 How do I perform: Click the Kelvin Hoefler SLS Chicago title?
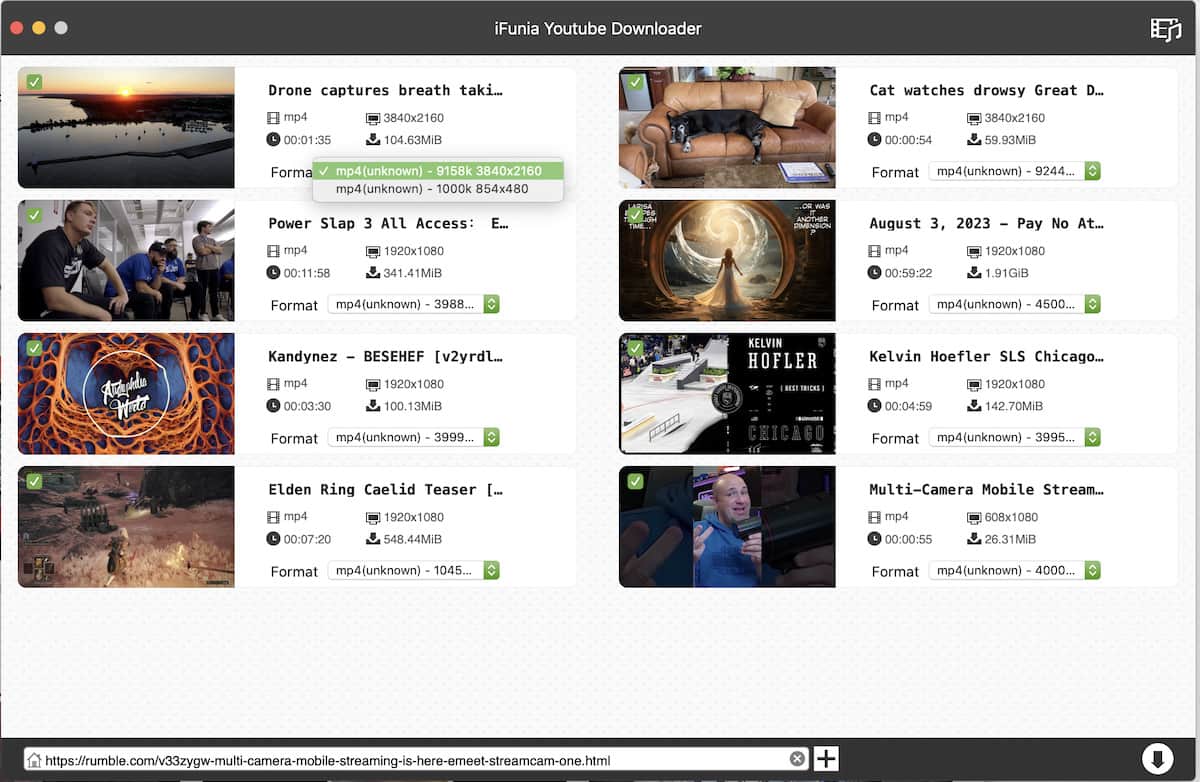[x=986, y=356]
